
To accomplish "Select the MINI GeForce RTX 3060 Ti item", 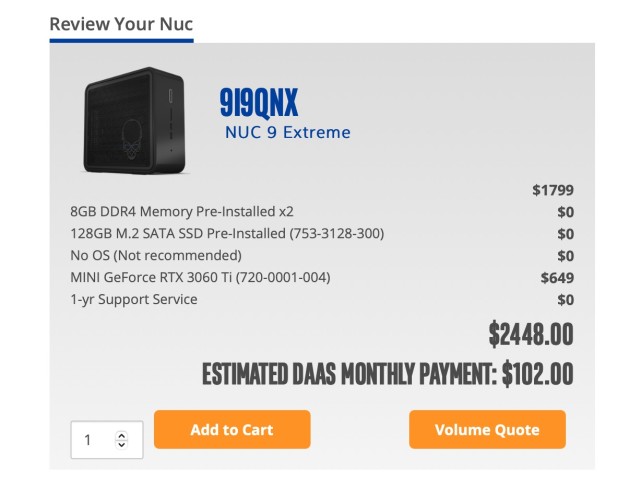I will [x=200, y=277].
